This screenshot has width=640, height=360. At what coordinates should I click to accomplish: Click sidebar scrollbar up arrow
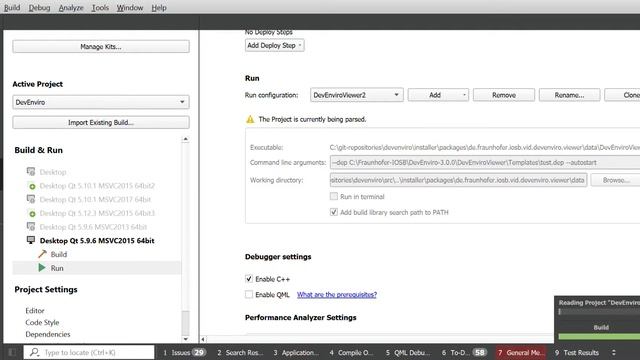pos(185,139)
